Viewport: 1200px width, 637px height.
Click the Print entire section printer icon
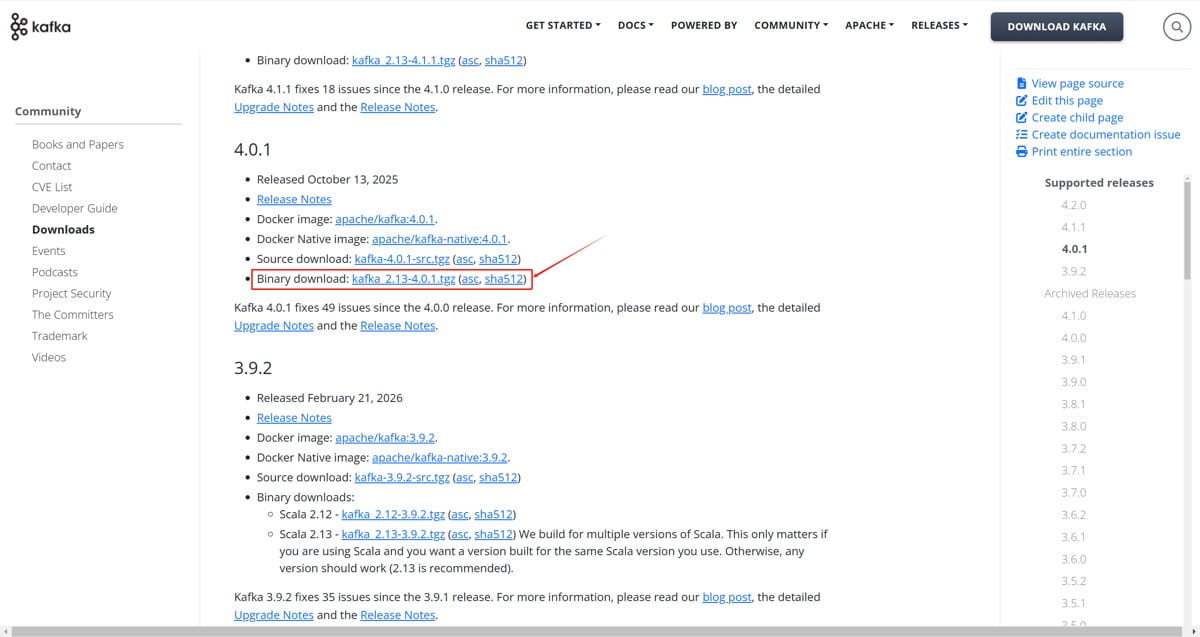1021,152
